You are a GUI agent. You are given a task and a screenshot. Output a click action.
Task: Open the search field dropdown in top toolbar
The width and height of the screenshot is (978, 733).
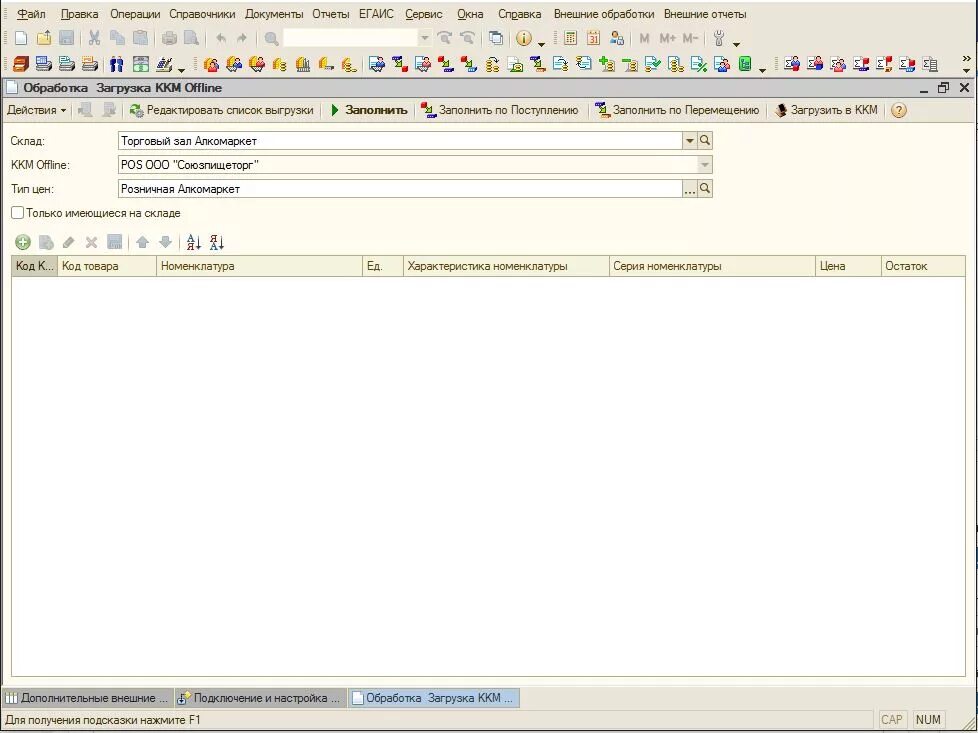tap(424, 38)
